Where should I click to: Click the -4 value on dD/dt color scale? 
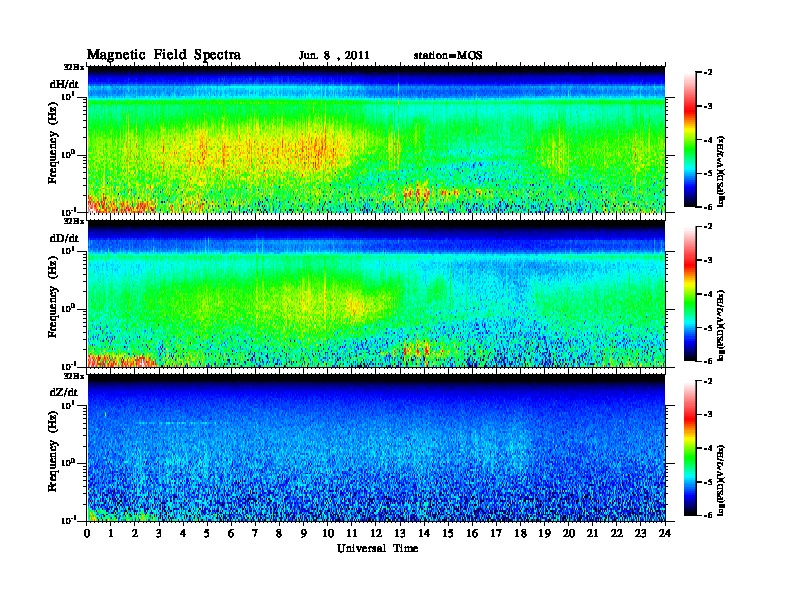[x=707, y=294]
